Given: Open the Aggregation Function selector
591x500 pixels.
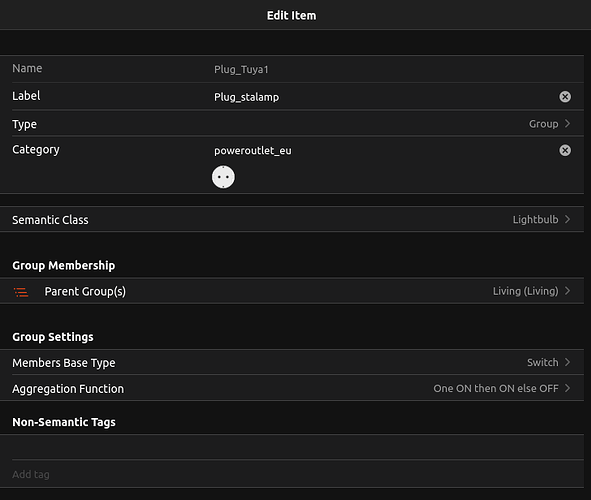Looking at the screenshot, I should point(292,388).
